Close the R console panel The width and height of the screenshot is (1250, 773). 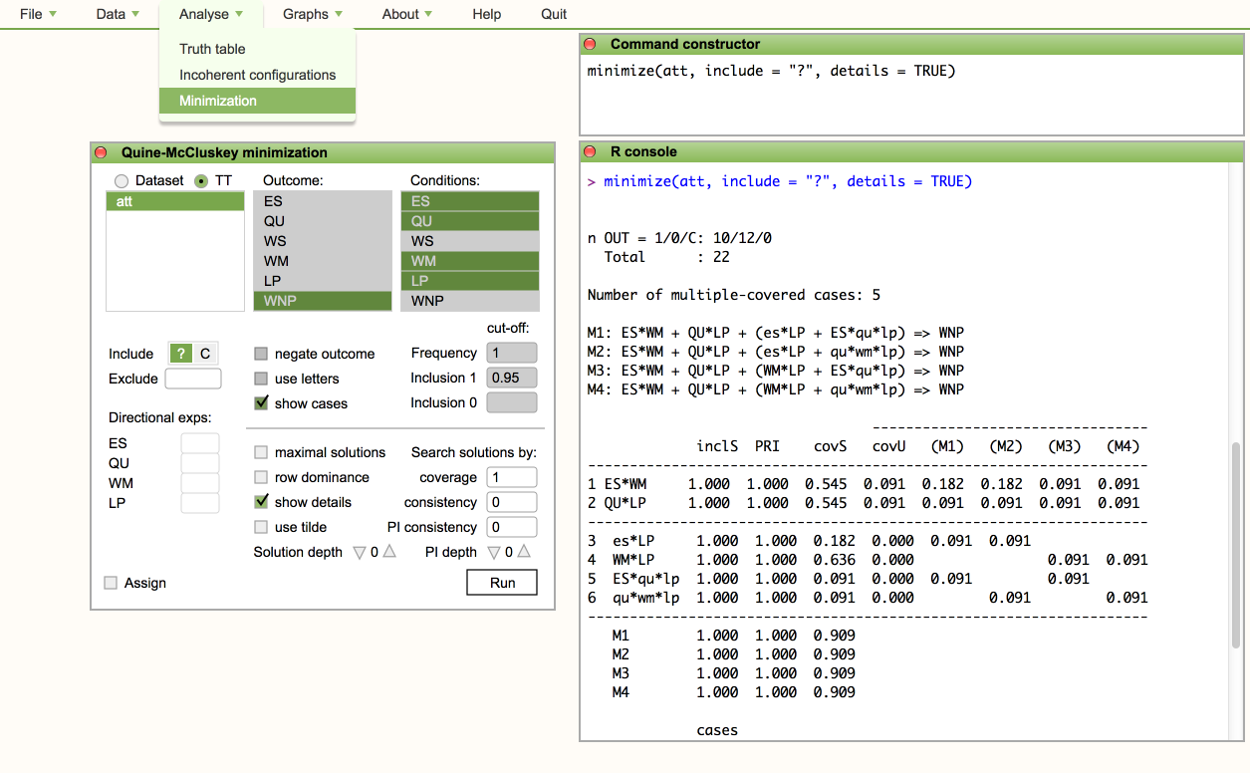(x=590, y=152)
